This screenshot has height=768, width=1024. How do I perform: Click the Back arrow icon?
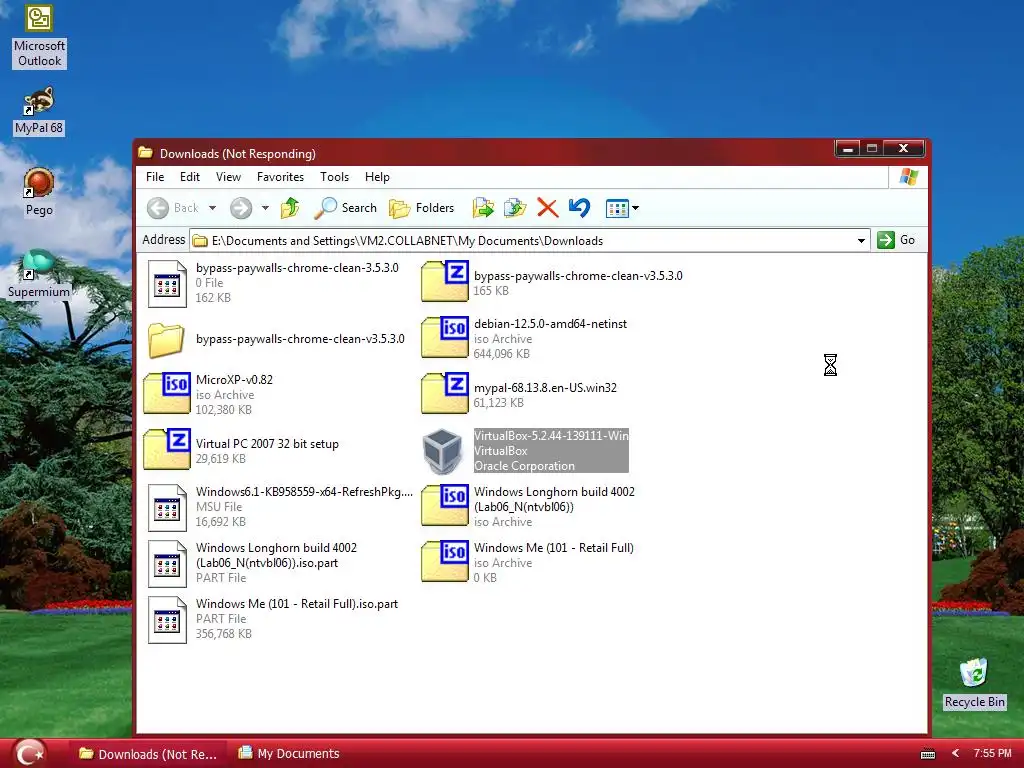157,208
